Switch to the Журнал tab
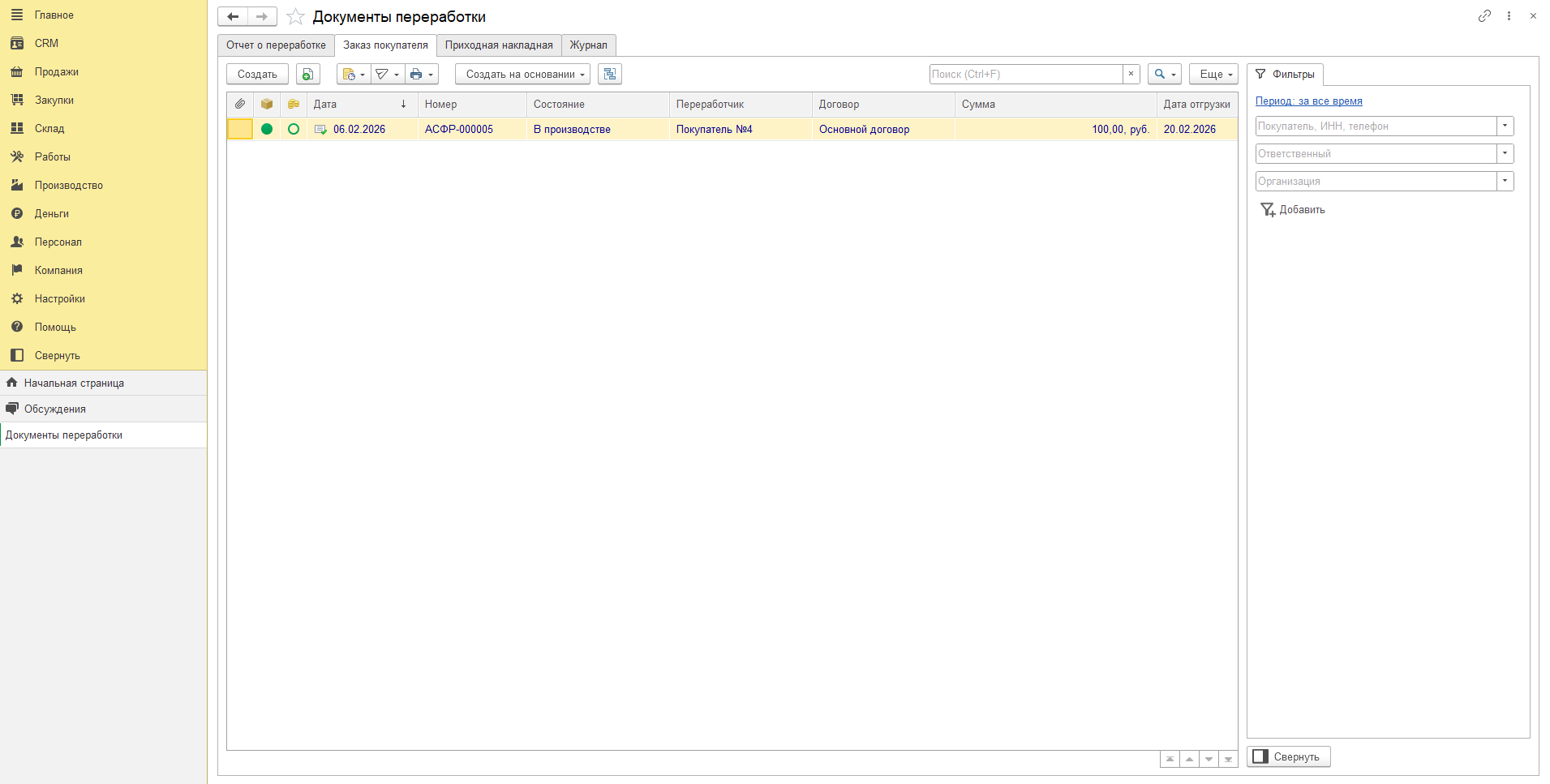The image size is (1550, 784). [589, 45]
